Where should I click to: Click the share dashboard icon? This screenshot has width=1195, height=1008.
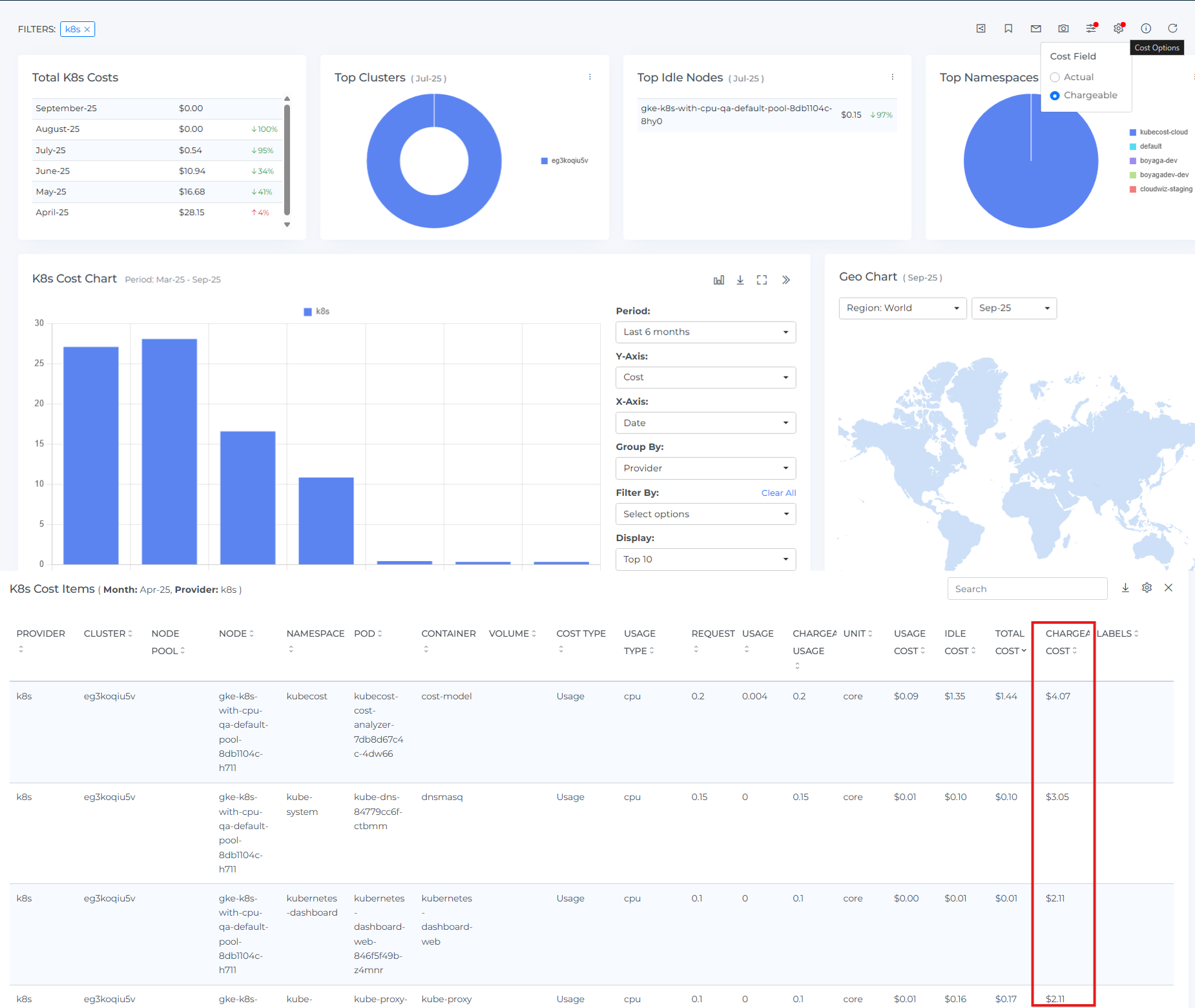[x=981, y=28]
